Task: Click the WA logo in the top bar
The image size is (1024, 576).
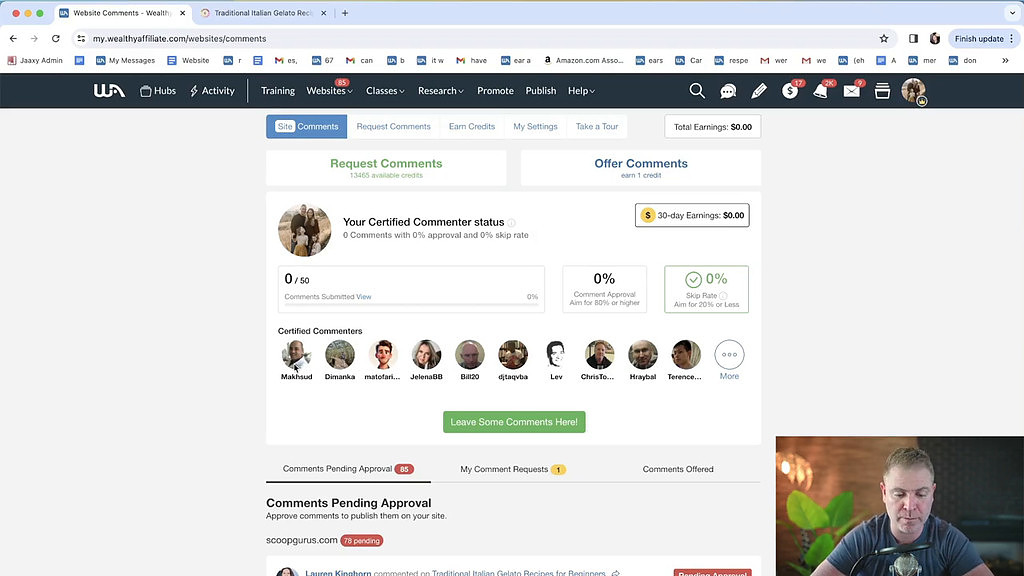Action: tap(110, 90)
